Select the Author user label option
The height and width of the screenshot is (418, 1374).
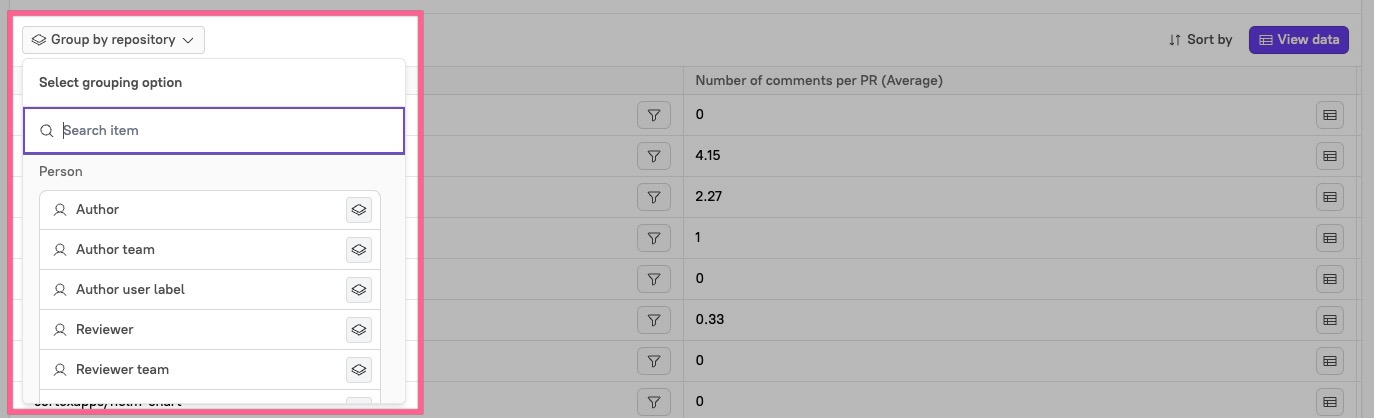(130, 290)
